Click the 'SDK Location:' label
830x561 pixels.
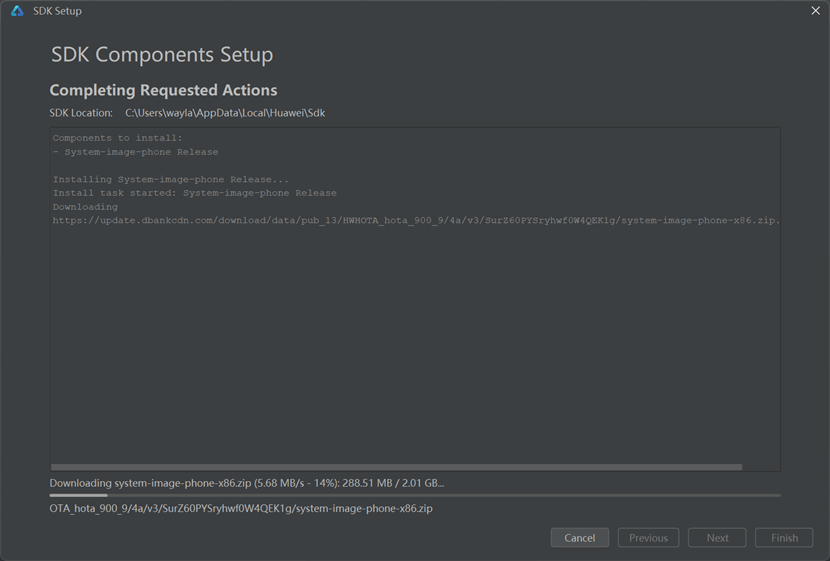[81, 113]
